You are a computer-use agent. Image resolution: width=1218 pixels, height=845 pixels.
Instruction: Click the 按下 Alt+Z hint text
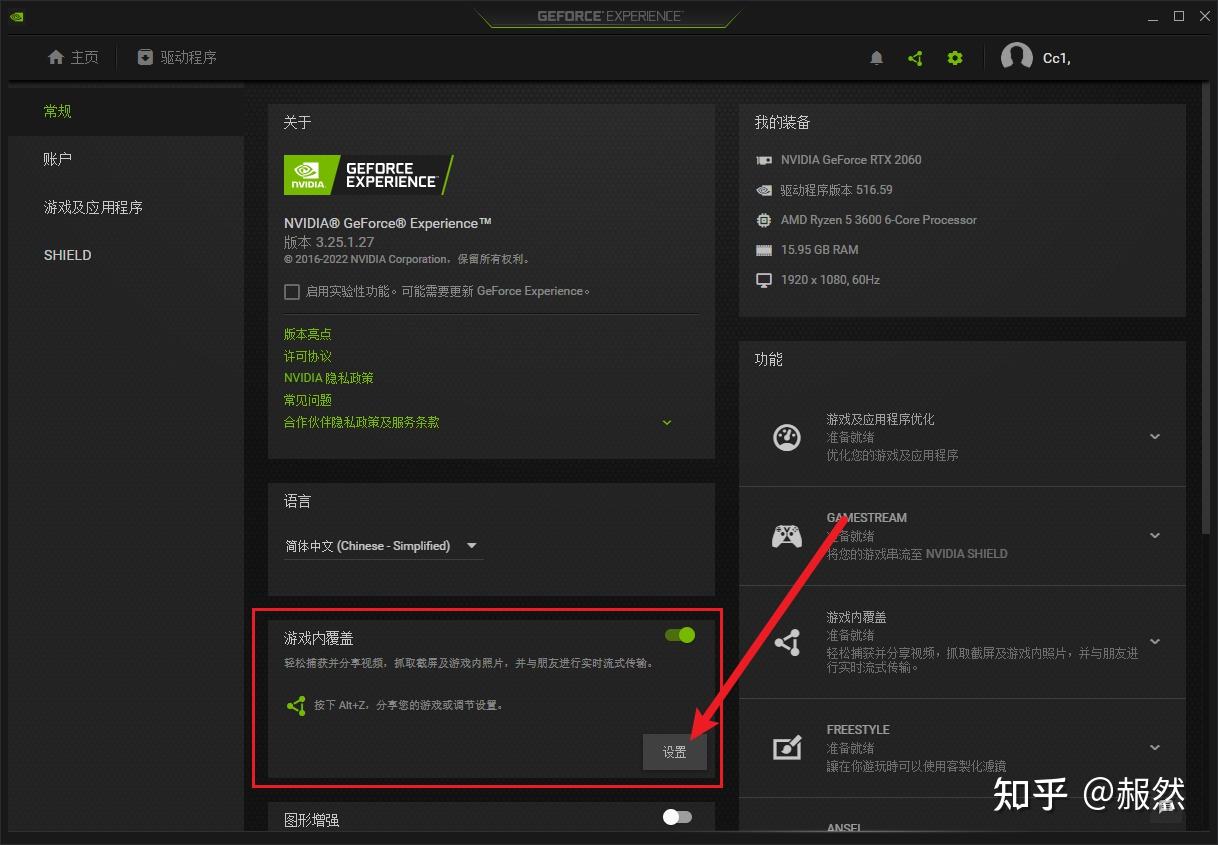[410, 705]
